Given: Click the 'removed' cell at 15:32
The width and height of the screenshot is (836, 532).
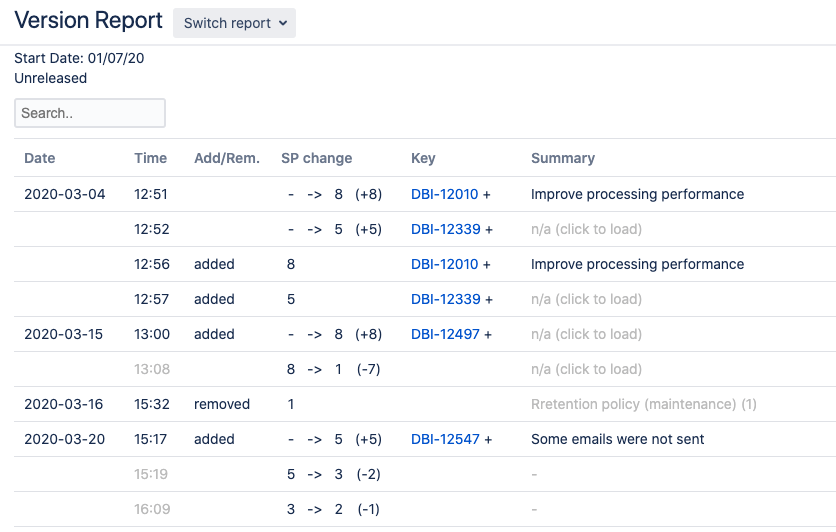Looking at the screenshot, I should [x=222, y=404].
